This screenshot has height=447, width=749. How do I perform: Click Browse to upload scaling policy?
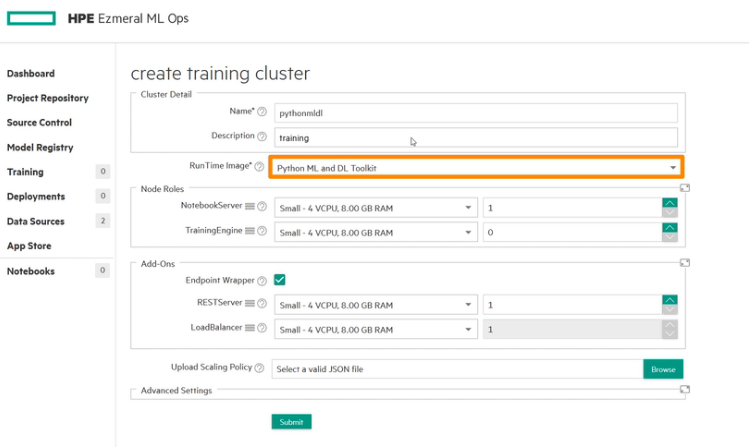point(663,369)
